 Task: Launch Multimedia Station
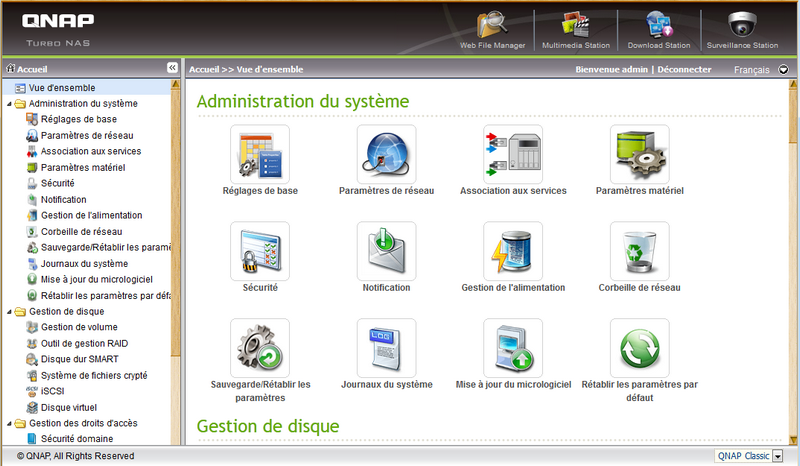pyautogui.click(x=576, y=31)
